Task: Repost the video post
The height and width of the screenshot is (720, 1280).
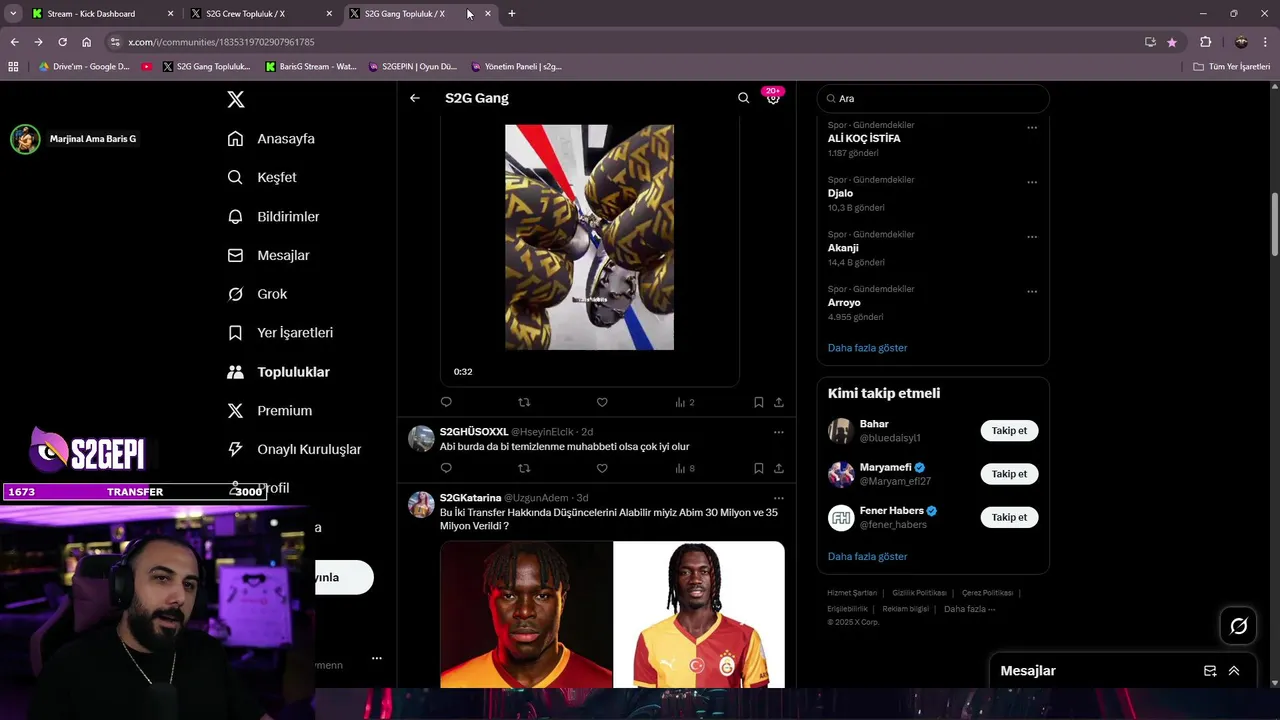Action: pyautogui.click(x=524, y=402)
